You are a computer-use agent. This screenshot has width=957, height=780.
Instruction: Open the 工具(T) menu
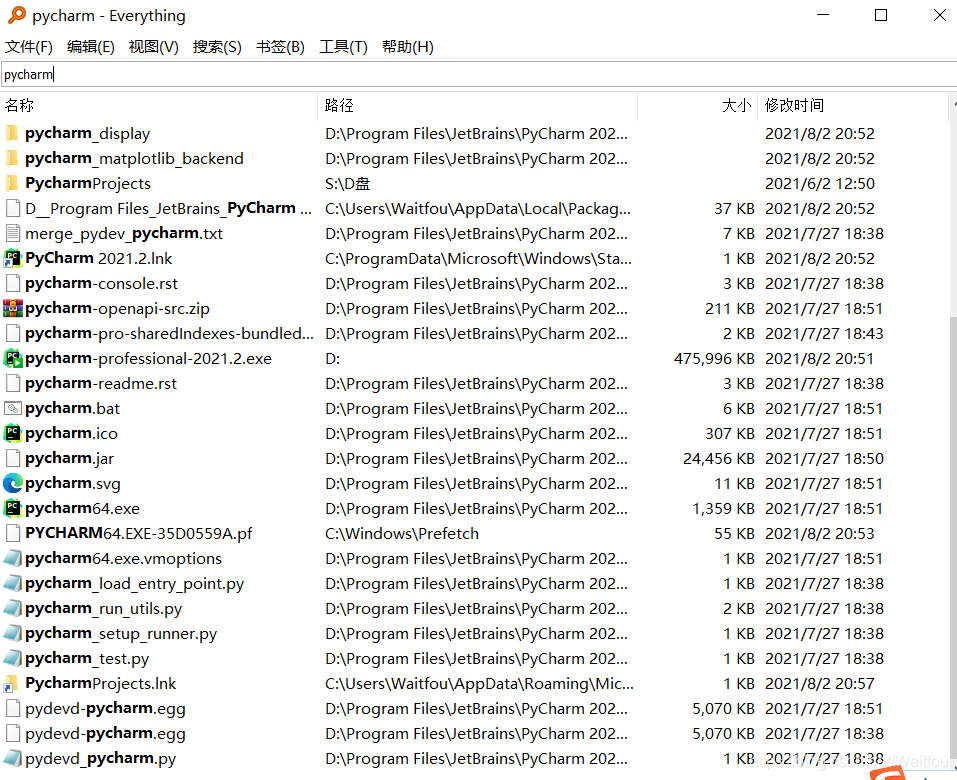[343, 46]
